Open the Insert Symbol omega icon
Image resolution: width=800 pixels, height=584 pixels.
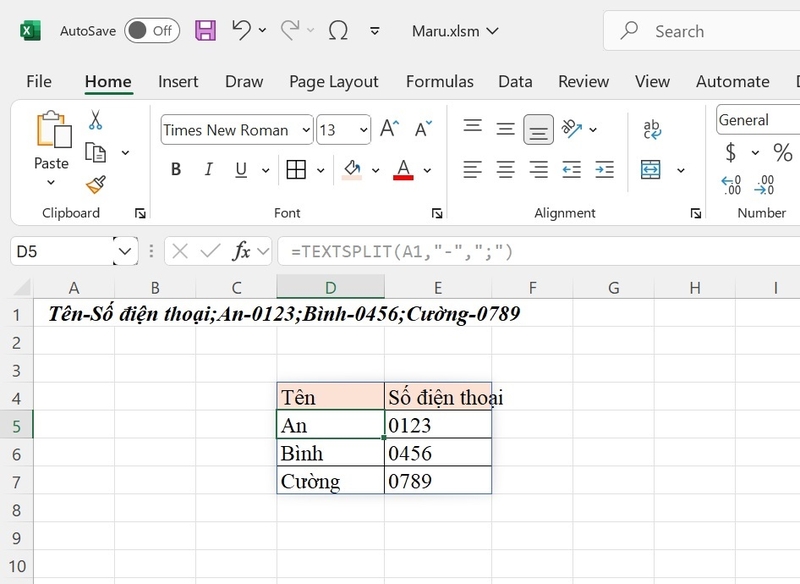pyautogui.click(x=338, y=31)
